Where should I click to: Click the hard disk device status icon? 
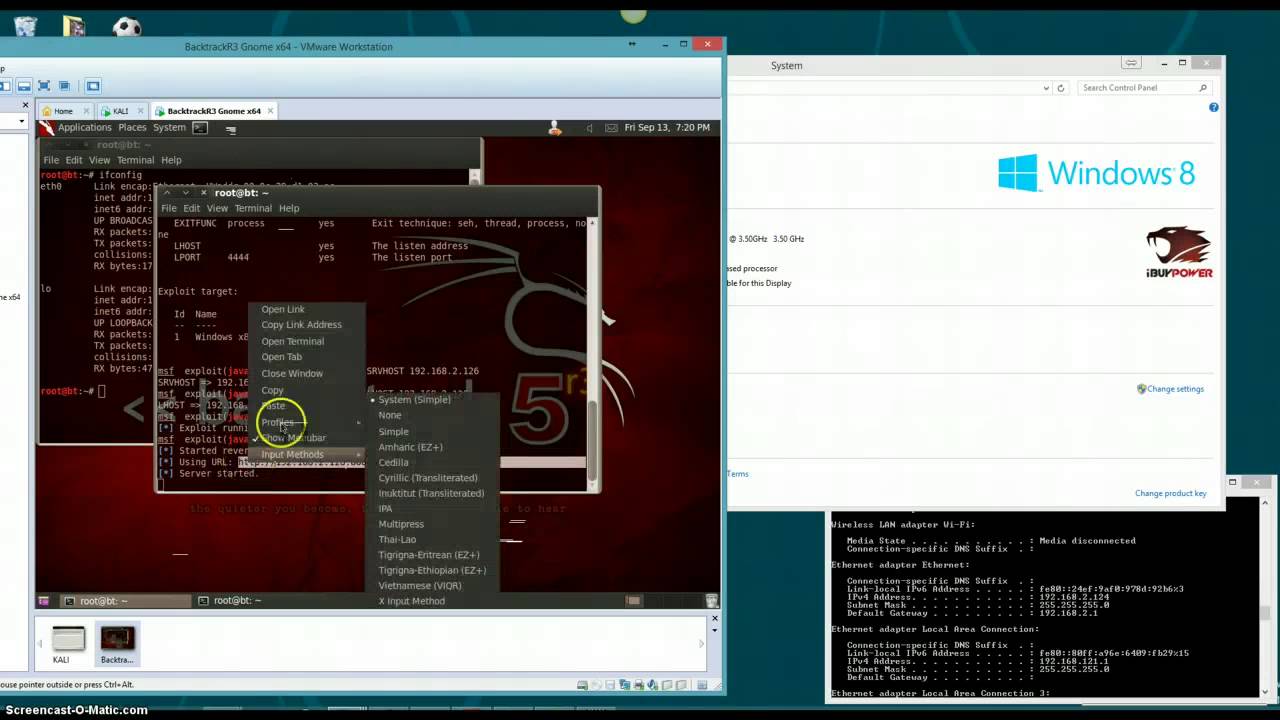[583, 685]
